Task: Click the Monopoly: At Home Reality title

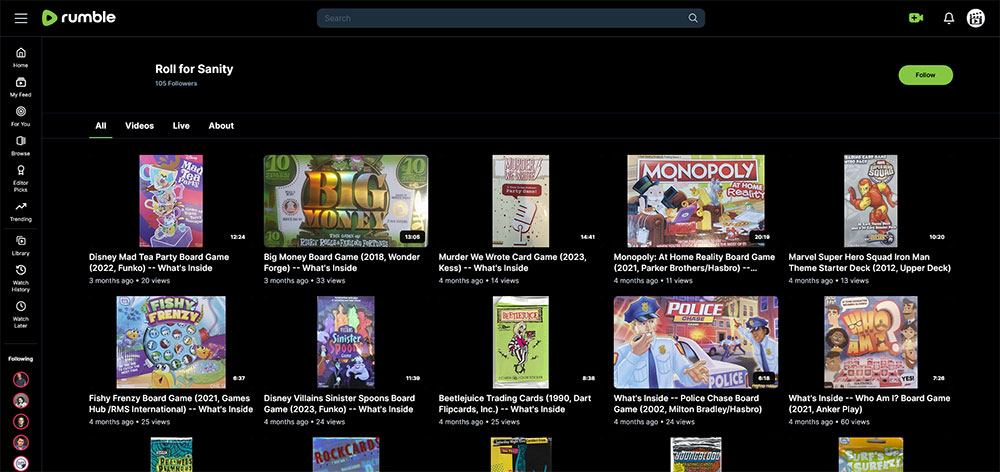Action: point(695,262)
